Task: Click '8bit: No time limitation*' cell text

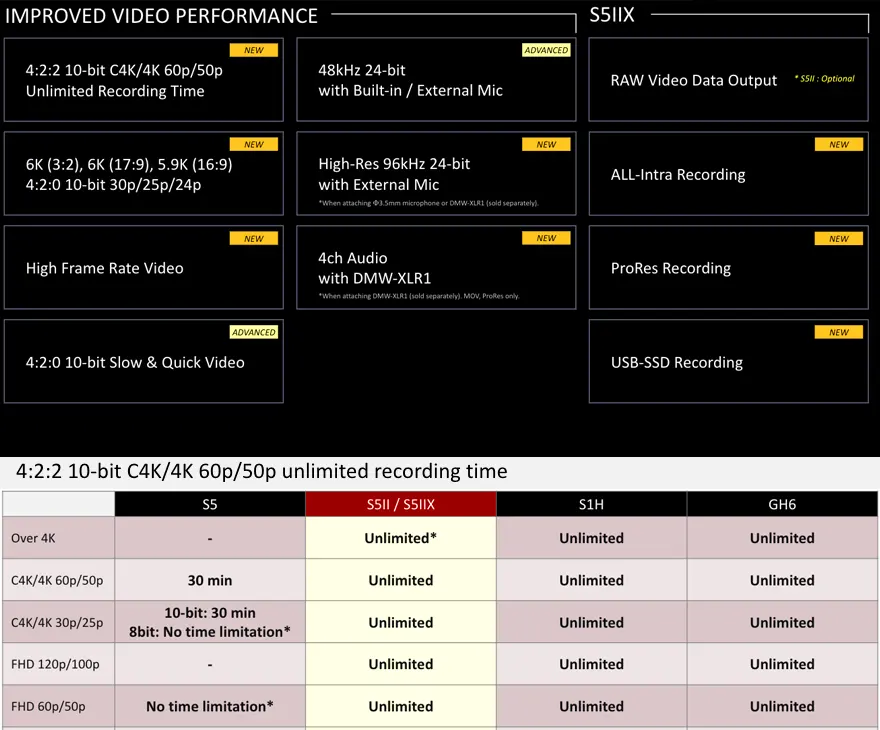Action: coord(210,632)
